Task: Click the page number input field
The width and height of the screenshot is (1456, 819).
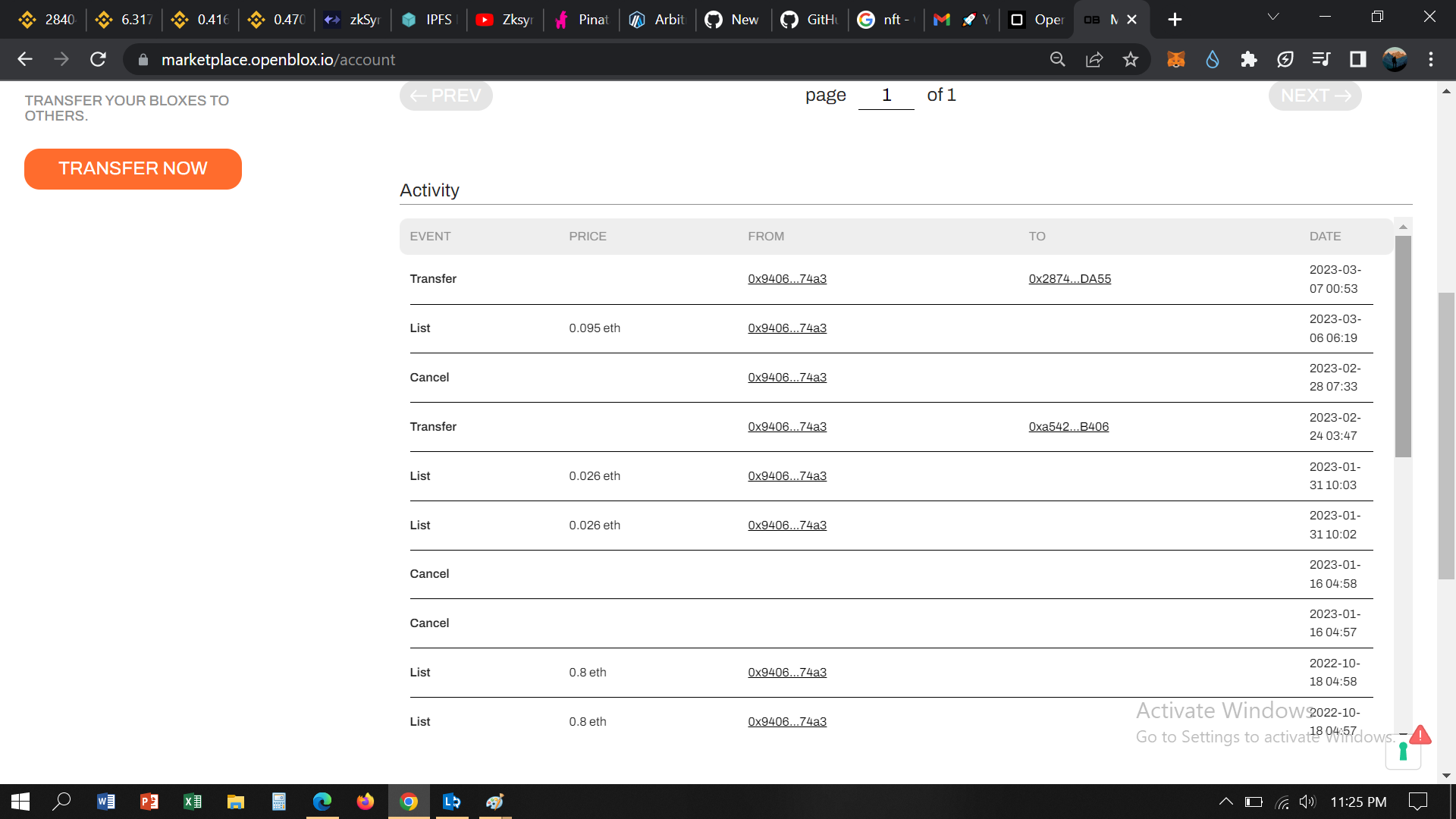Action: pos(886,96)
